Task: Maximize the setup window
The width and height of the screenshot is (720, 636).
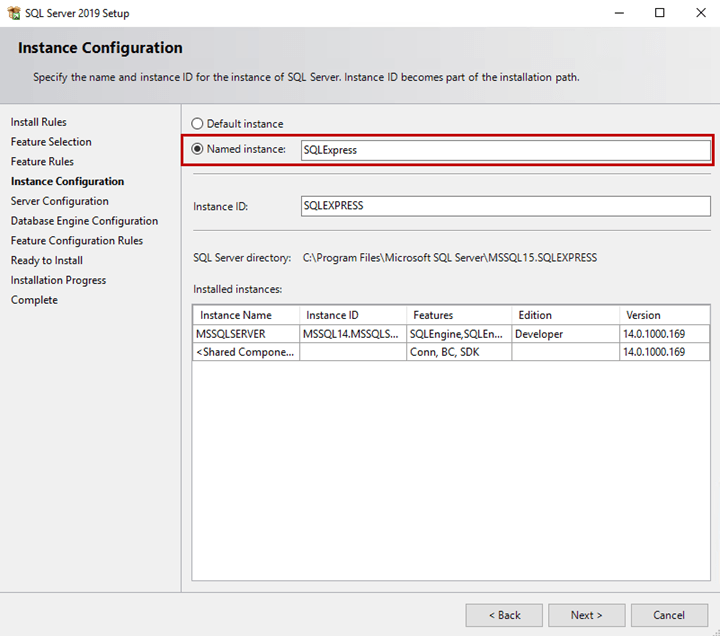Action: 659,13
